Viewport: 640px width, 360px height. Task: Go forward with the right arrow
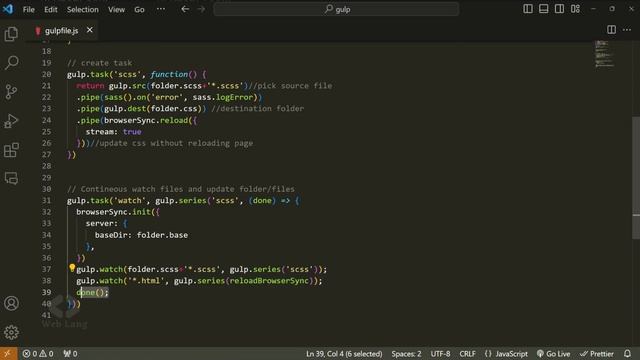(x=201, y=9)
